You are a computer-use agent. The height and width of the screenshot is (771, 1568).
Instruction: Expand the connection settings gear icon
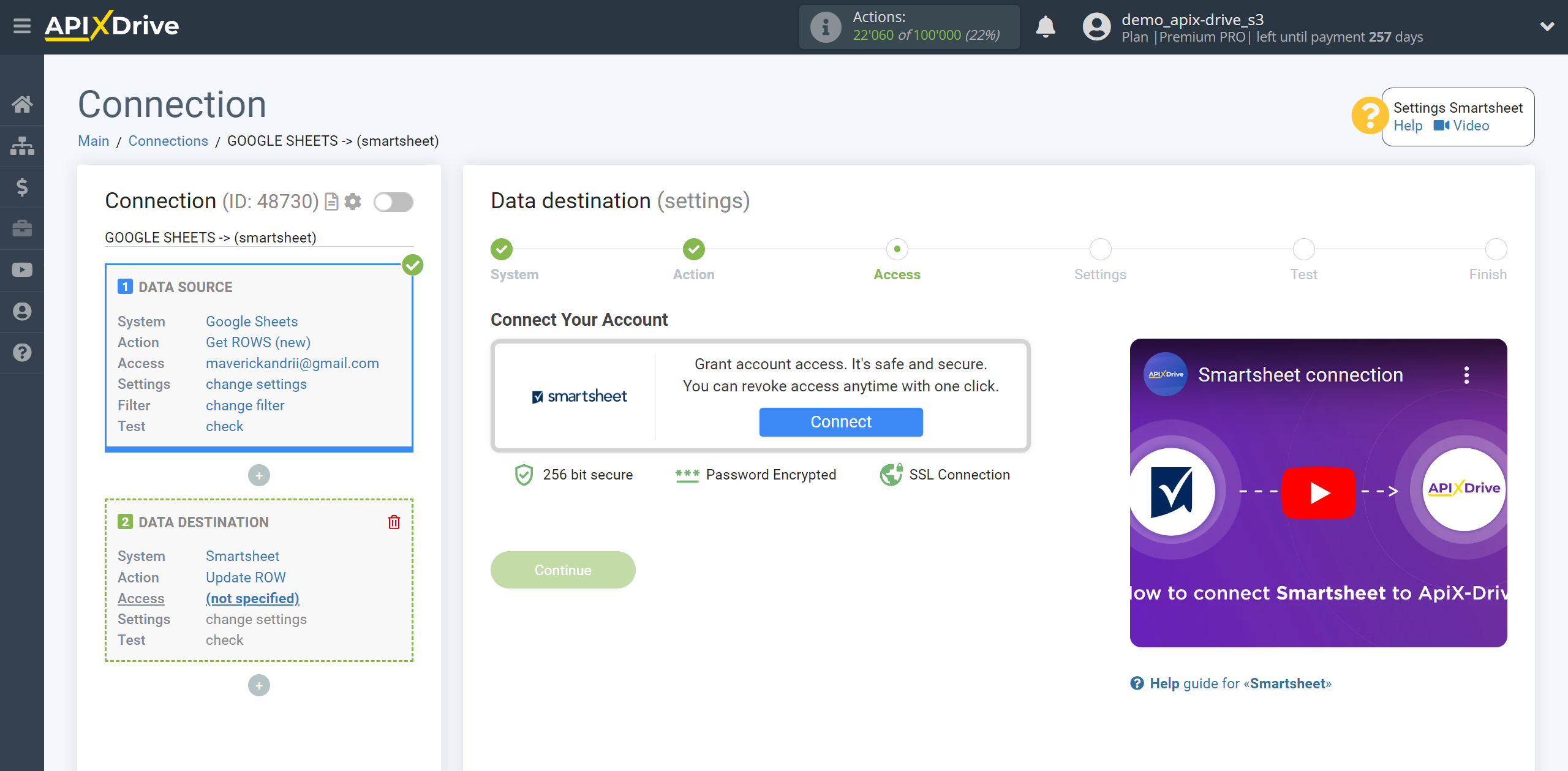click(x=354, y=202)
